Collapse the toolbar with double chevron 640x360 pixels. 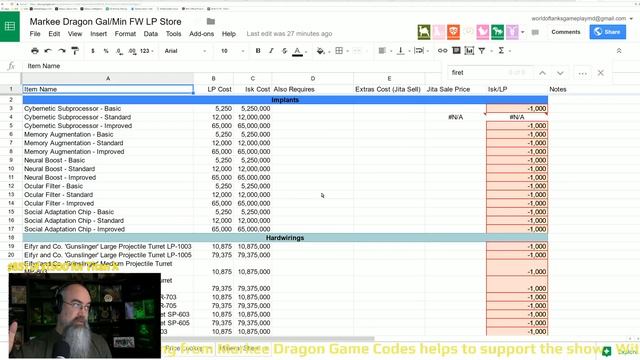(619, 51)
